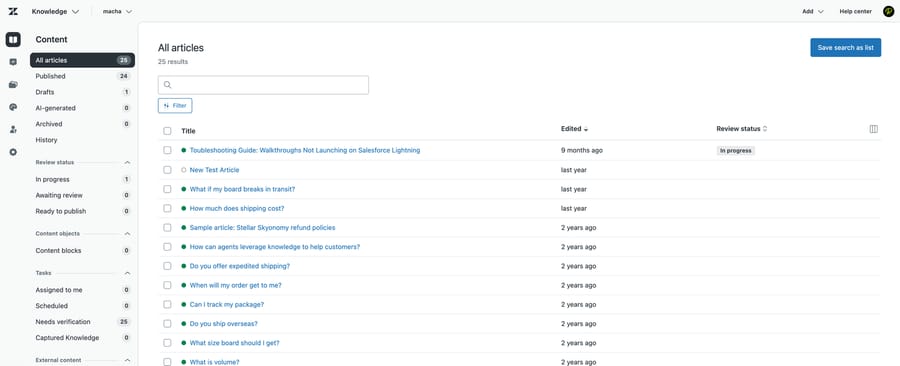Collapse the Review status section
The height and width of the screenshot is (366, 900).
(x=127, y=163)
